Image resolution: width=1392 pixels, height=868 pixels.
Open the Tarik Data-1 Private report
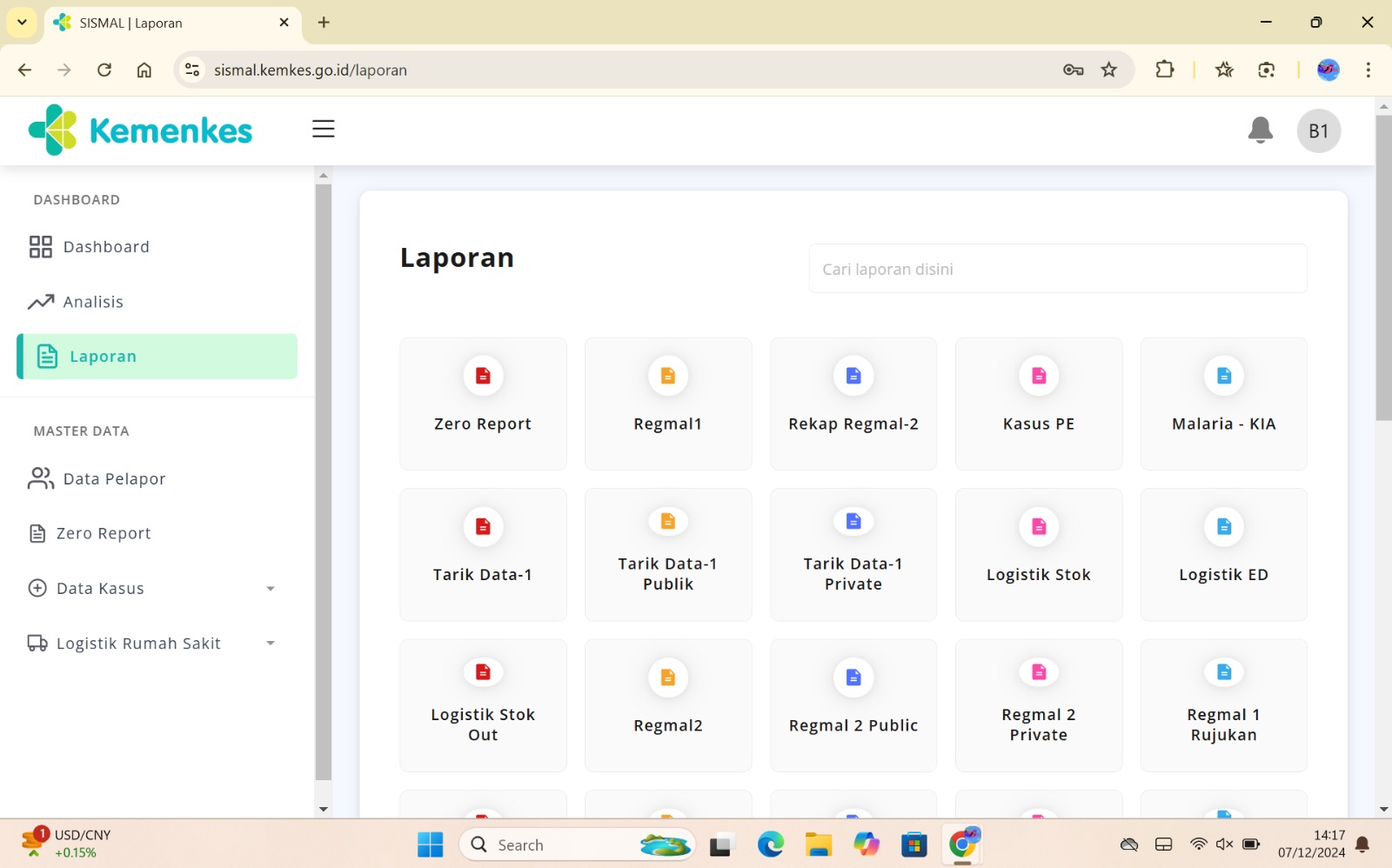point(853,555)
